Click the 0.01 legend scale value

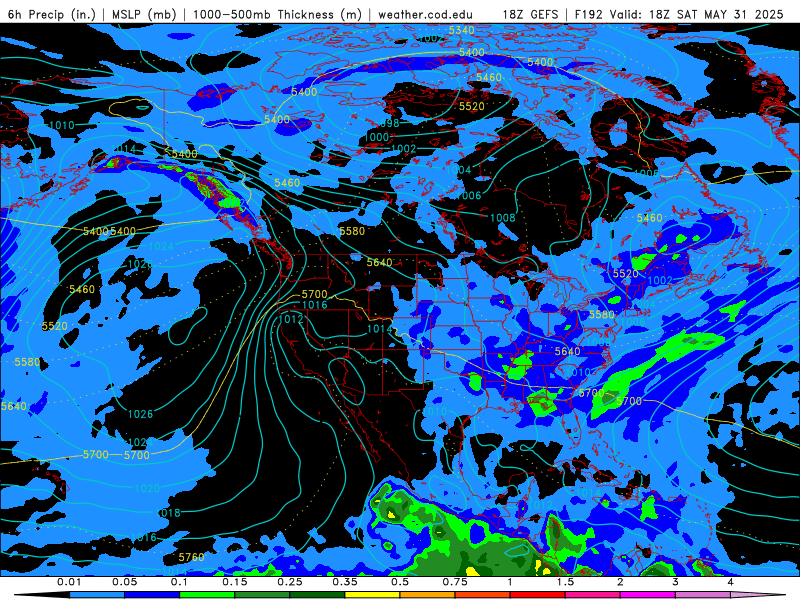[69, 582]
